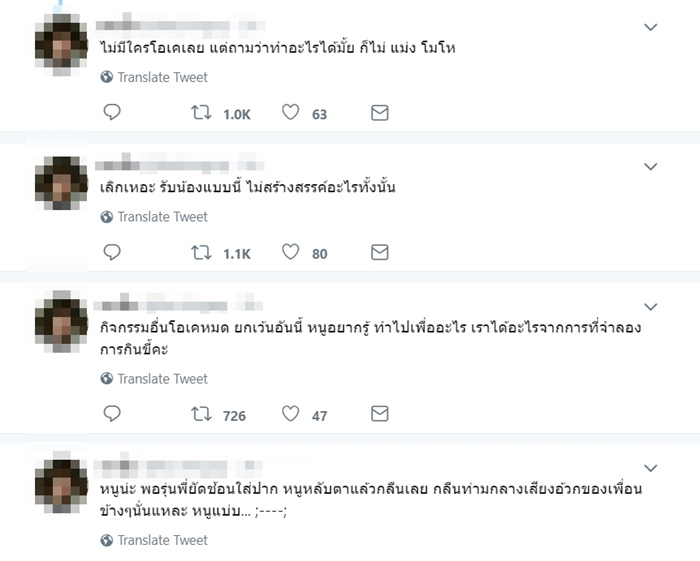Retweet the tweet with 726 retweets
Viewport: 700px width, 561px height.
201,414
